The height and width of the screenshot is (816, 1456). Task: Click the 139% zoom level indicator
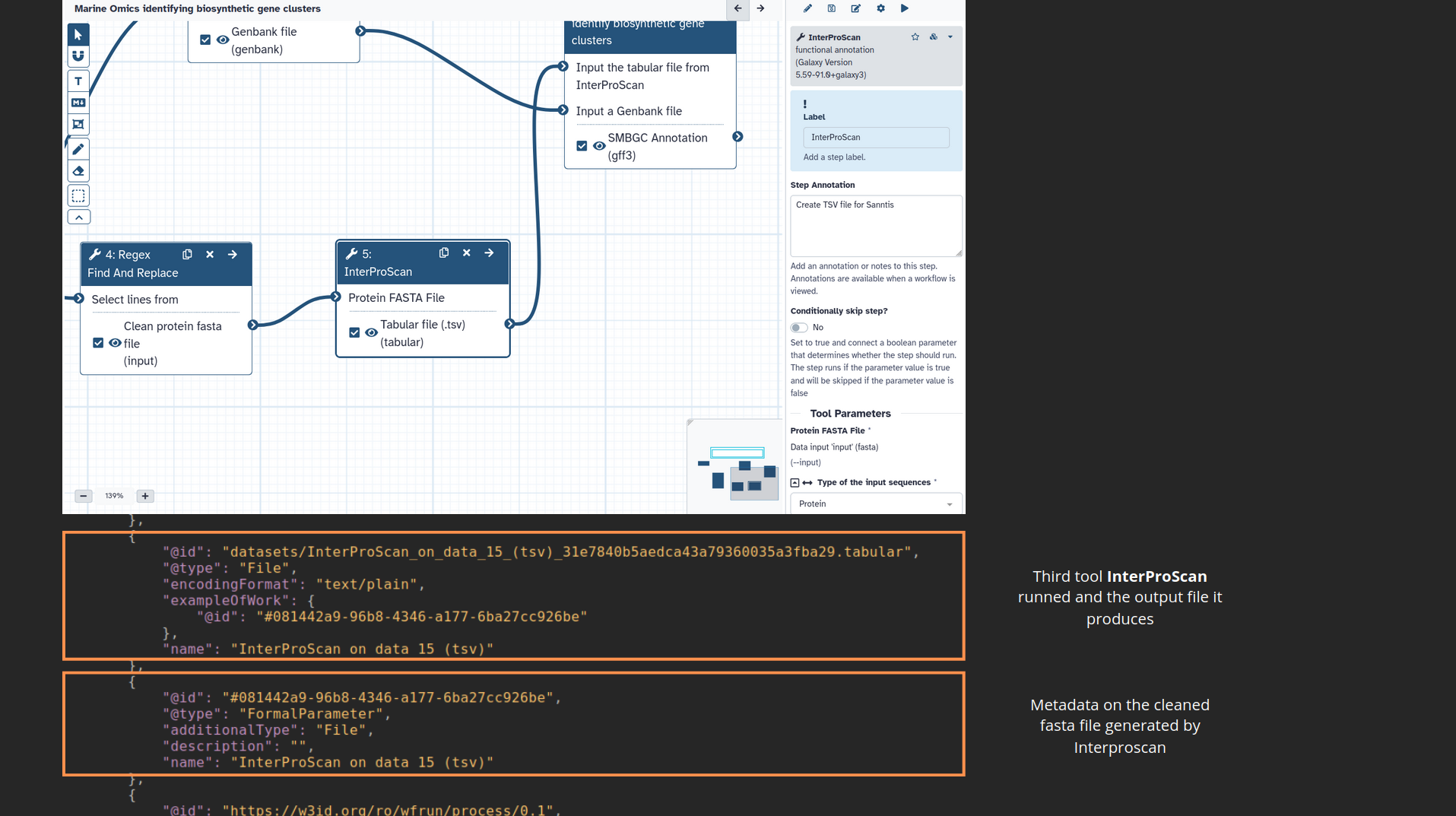tap(114, 496)
